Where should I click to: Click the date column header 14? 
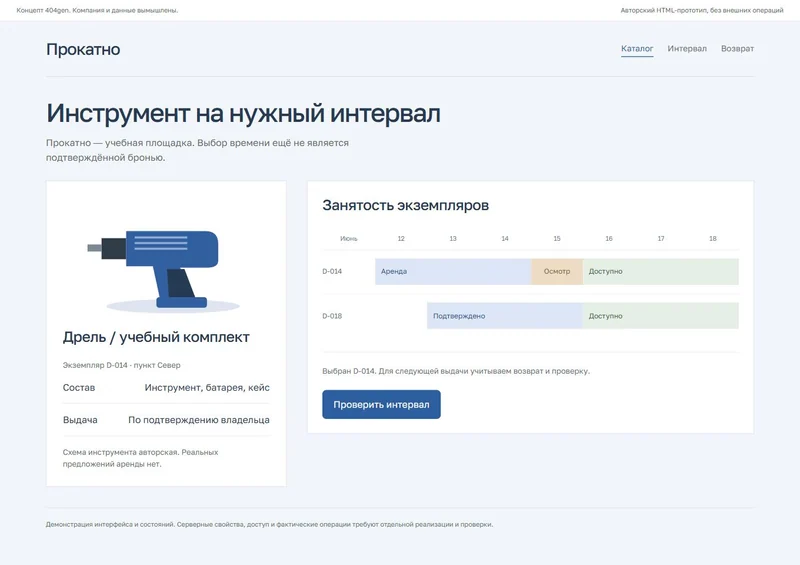click(505, 238)
